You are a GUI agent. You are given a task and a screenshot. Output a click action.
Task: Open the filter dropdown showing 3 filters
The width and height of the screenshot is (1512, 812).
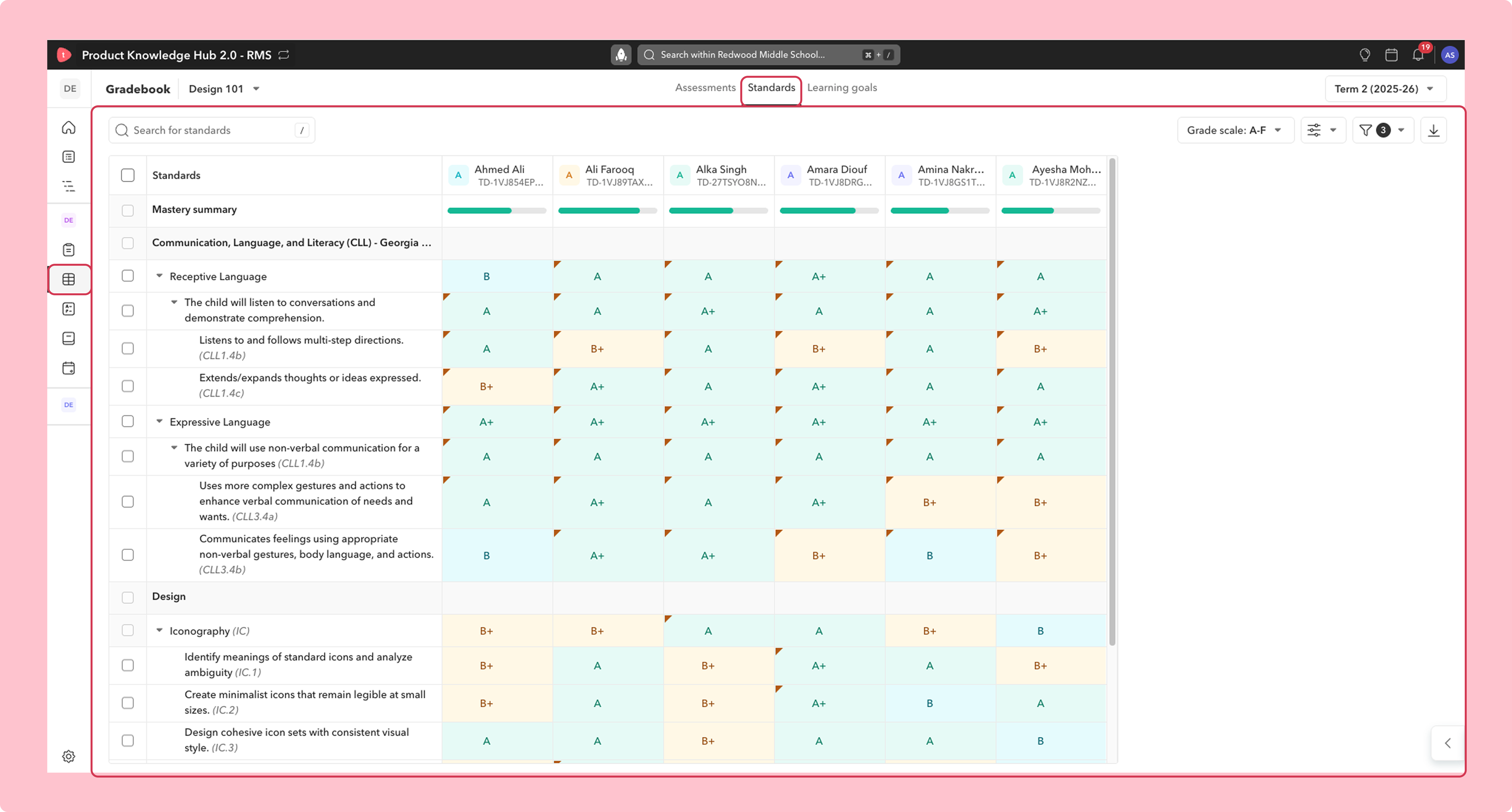pyautogui.click(x=1383, y=130)
